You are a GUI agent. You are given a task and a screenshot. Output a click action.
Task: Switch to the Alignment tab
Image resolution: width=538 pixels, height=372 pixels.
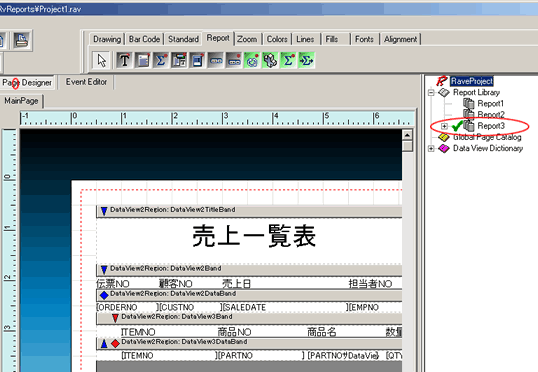point(400,39)
